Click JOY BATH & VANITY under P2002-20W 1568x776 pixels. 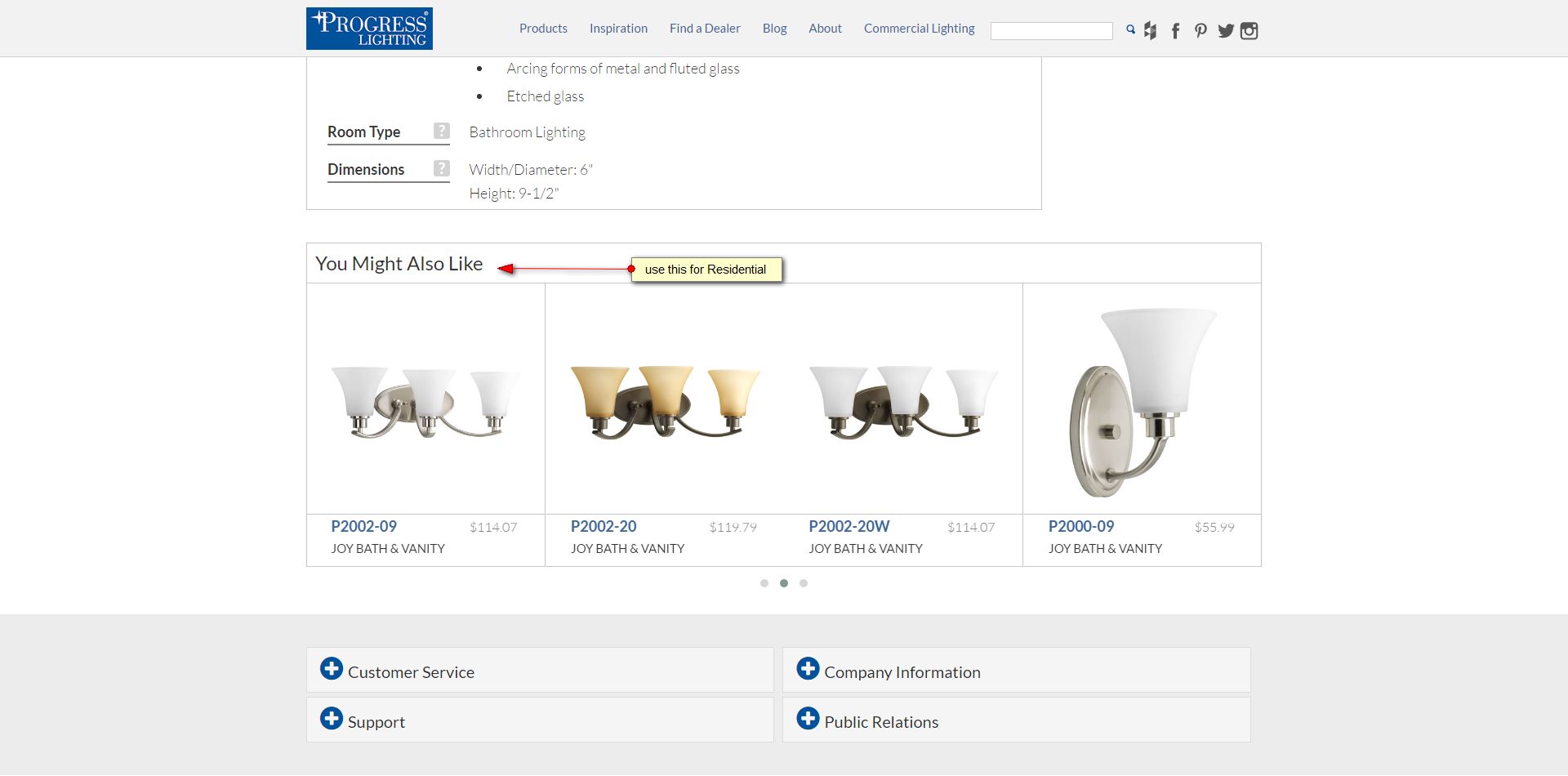tap(866, 549)
